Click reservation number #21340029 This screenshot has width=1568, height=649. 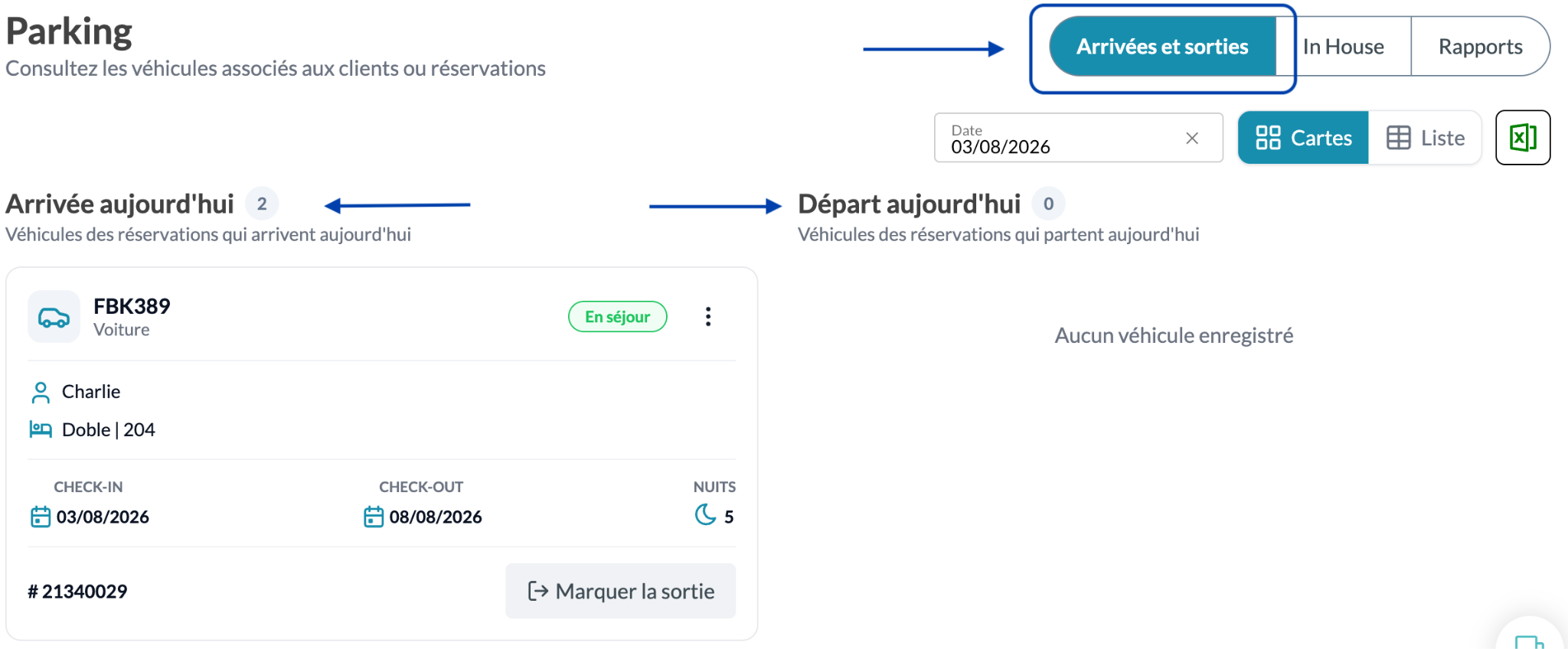[77, 592]
